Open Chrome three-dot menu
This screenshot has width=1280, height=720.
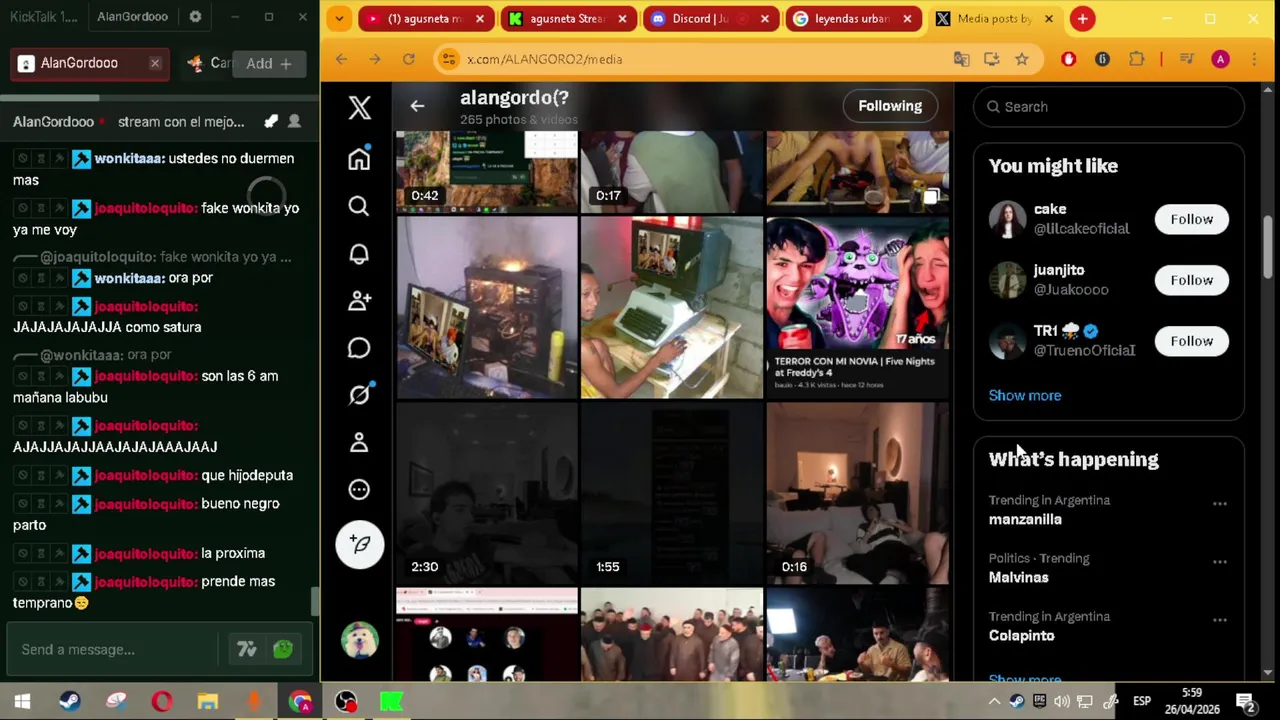(x=1254, y=59)
